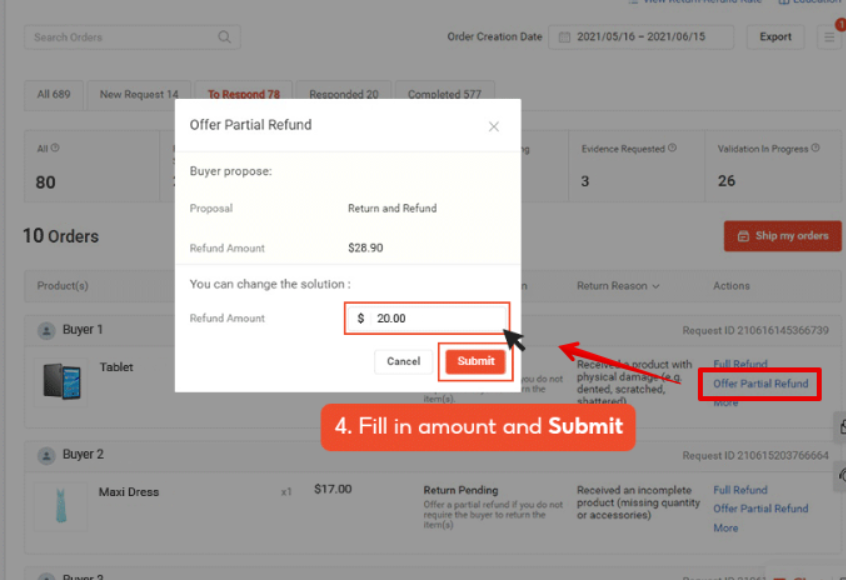Click the search magnifier icon
This screenshot has width=846, height=580.
click(x=224, y=38)
